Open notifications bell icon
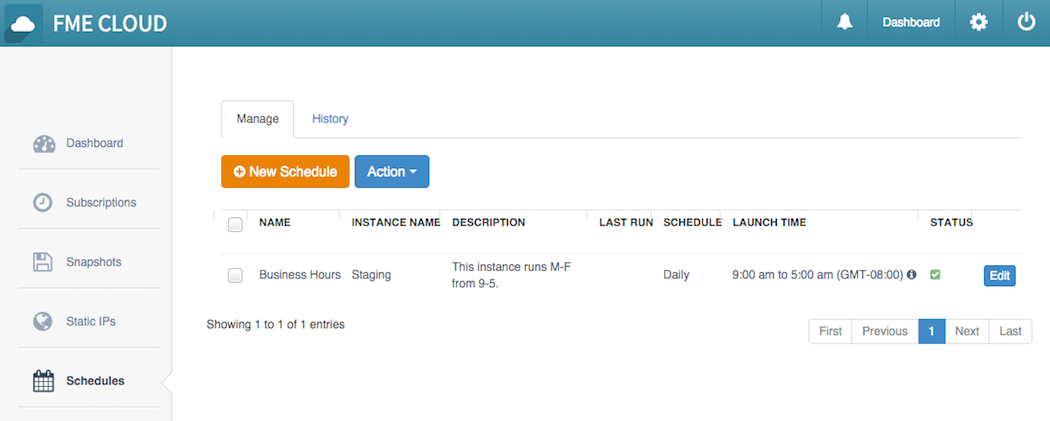The width and height of the screenshot is (1050, 421). tap(845, 23)
